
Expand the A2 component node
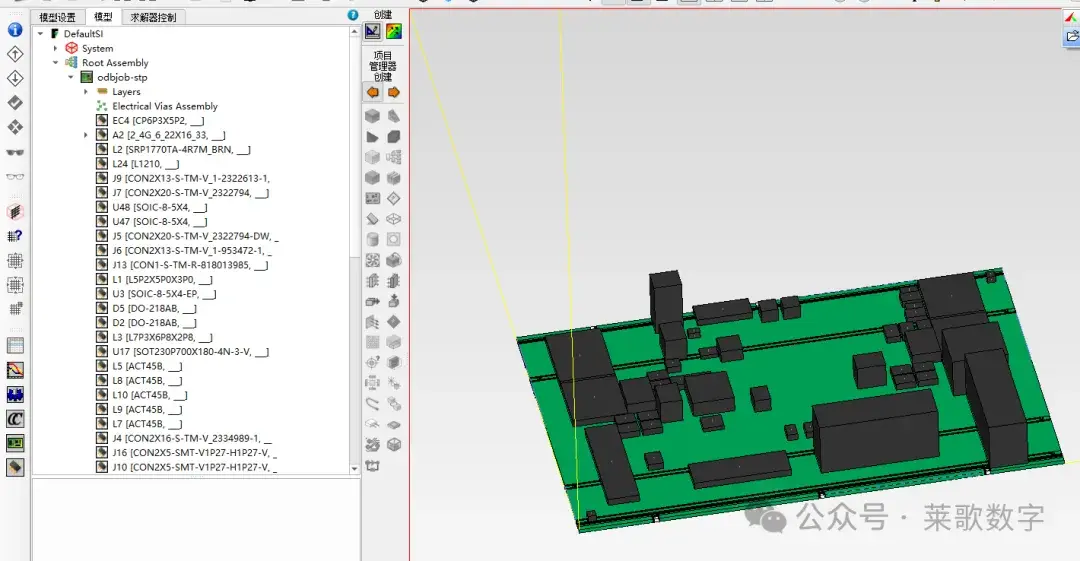tap(86, 135)
